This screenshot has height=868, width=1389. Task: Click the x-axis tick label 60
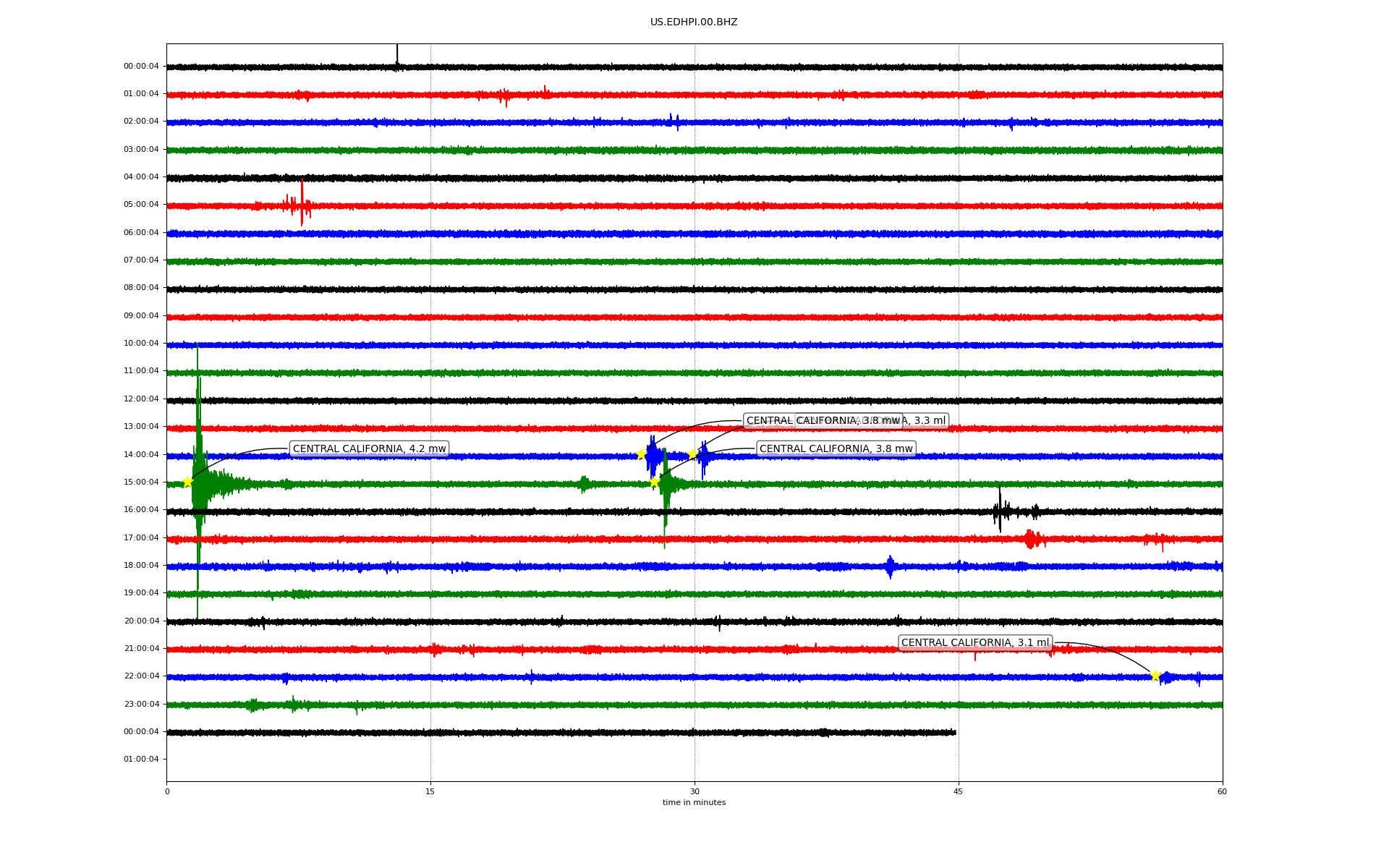[1222, 791]
